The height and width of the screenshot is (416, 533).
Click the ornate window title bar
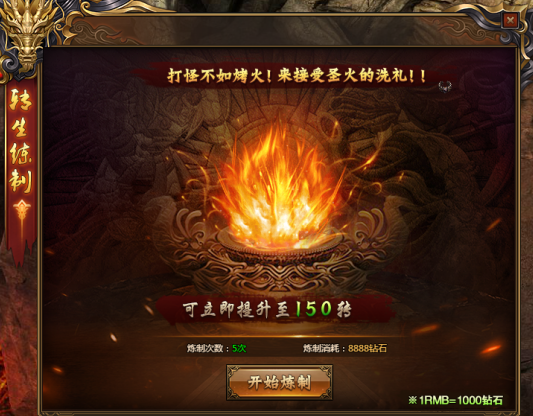coord(282,31)
